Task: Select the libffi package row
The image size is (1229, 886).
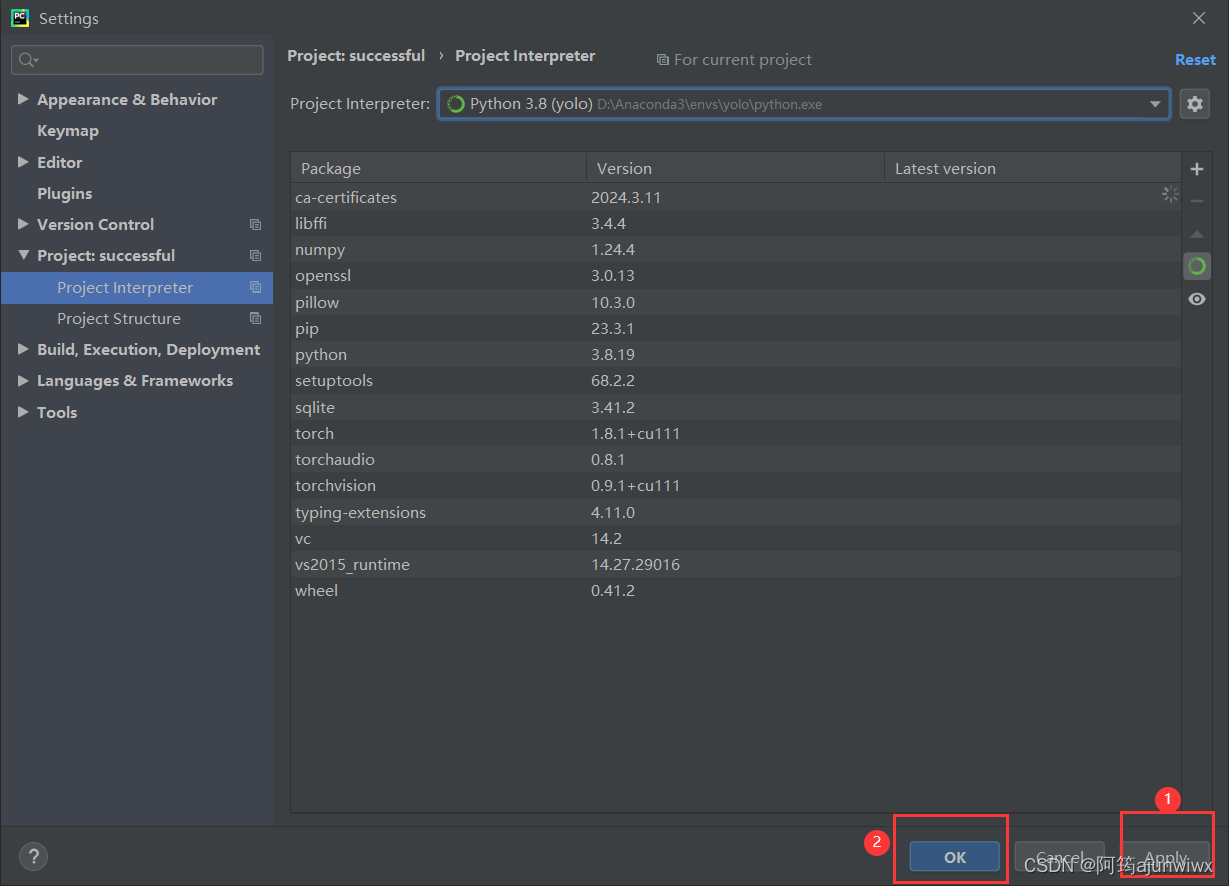Action: pos(736,223)
